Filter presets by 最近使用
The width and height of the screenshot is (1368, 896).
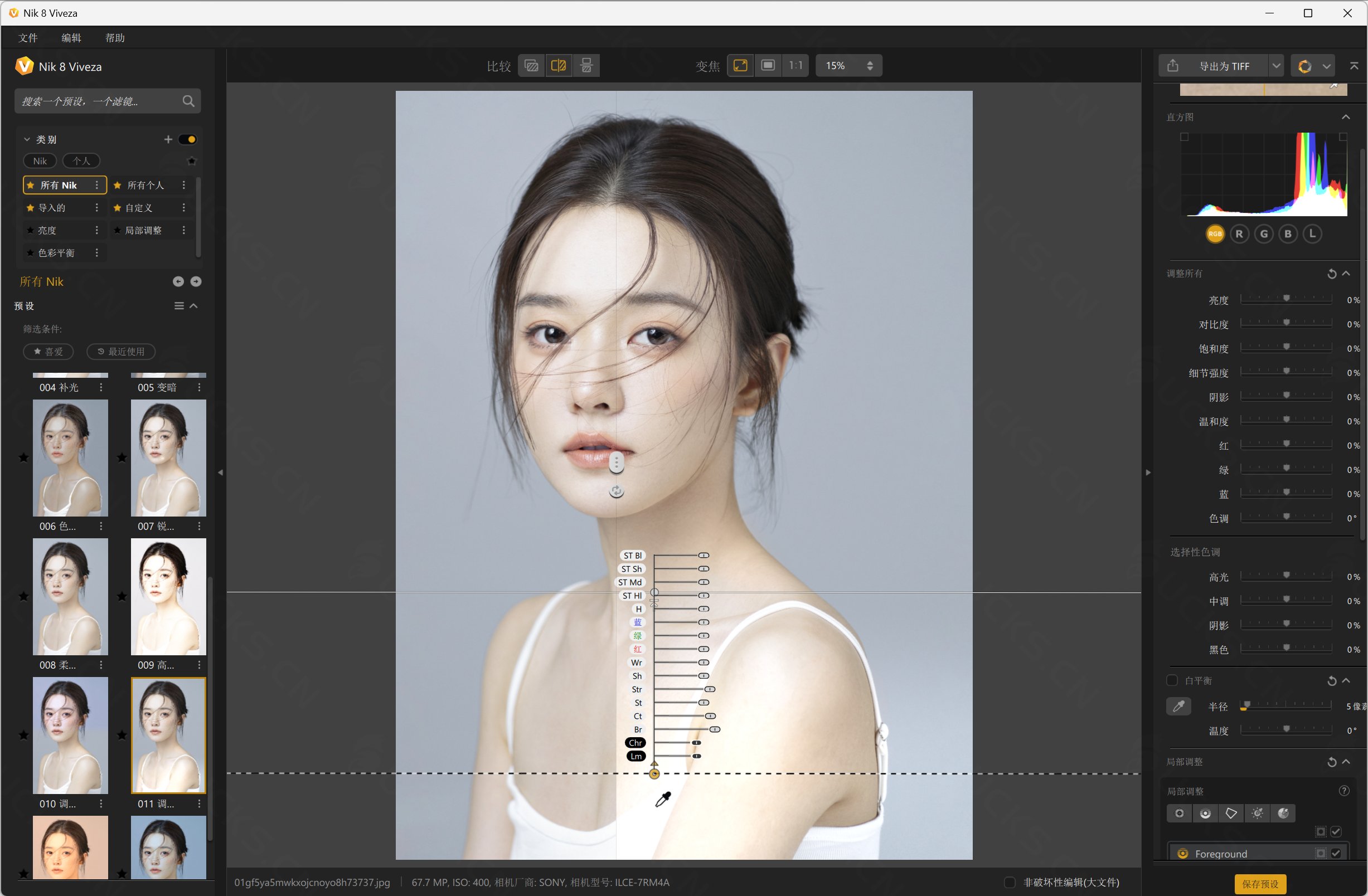(122, 352)
